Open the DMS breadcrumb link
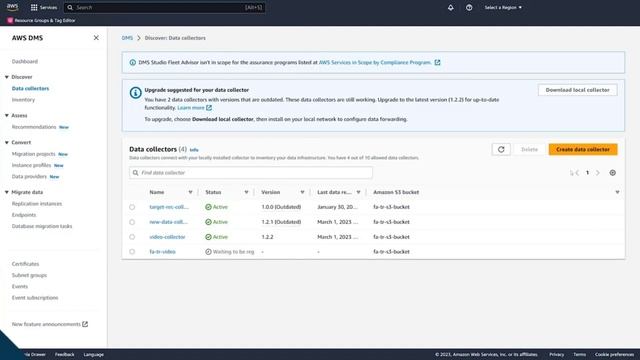 (127, 38)
